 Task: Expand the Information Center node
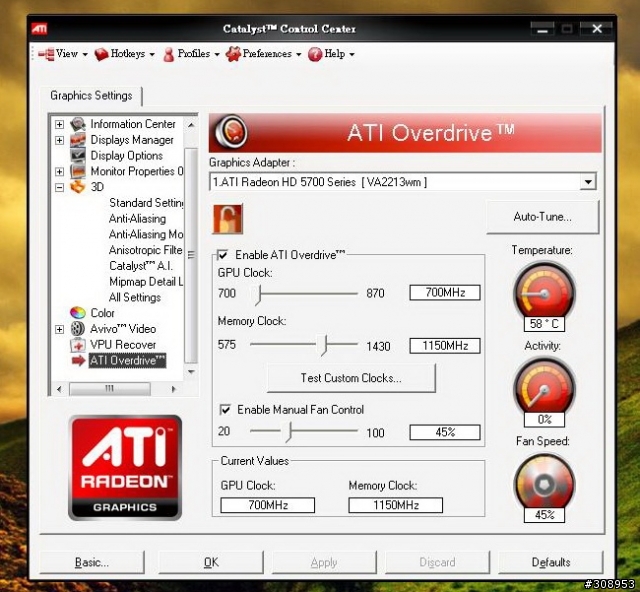coord(60,124)
